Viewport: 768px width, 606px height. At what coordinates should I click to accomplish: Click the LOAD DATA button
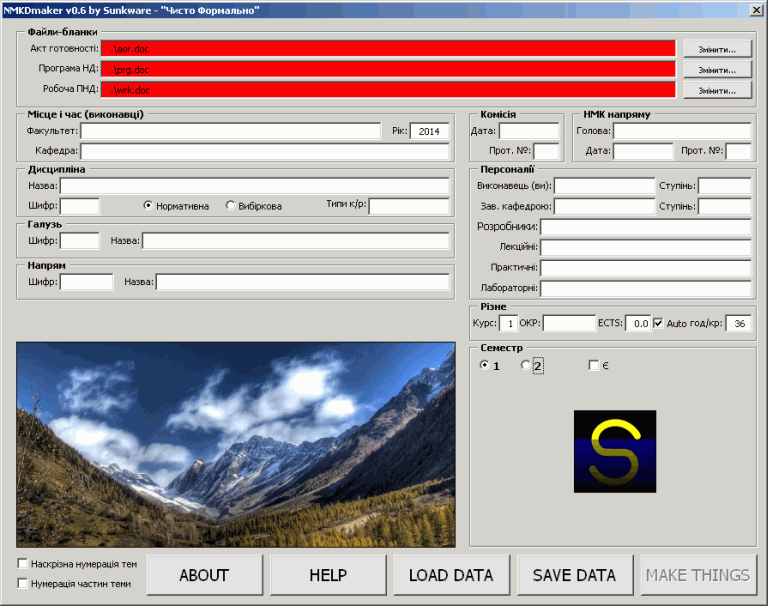451,575
